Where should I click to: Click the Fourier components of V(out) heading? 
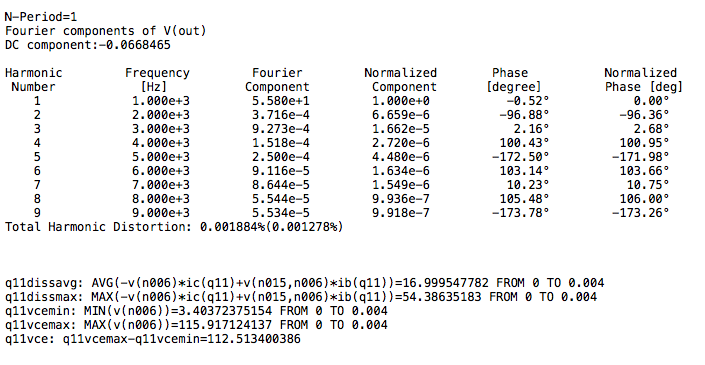(106, 31)
